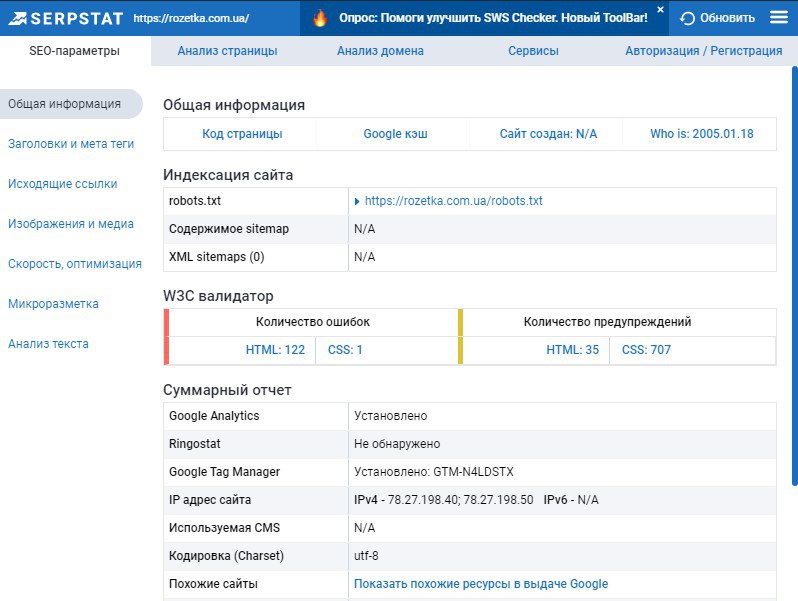Click the refresh icon beside Обновить
The width and height of the screenshot is (798, 601).
coord(687,18)
